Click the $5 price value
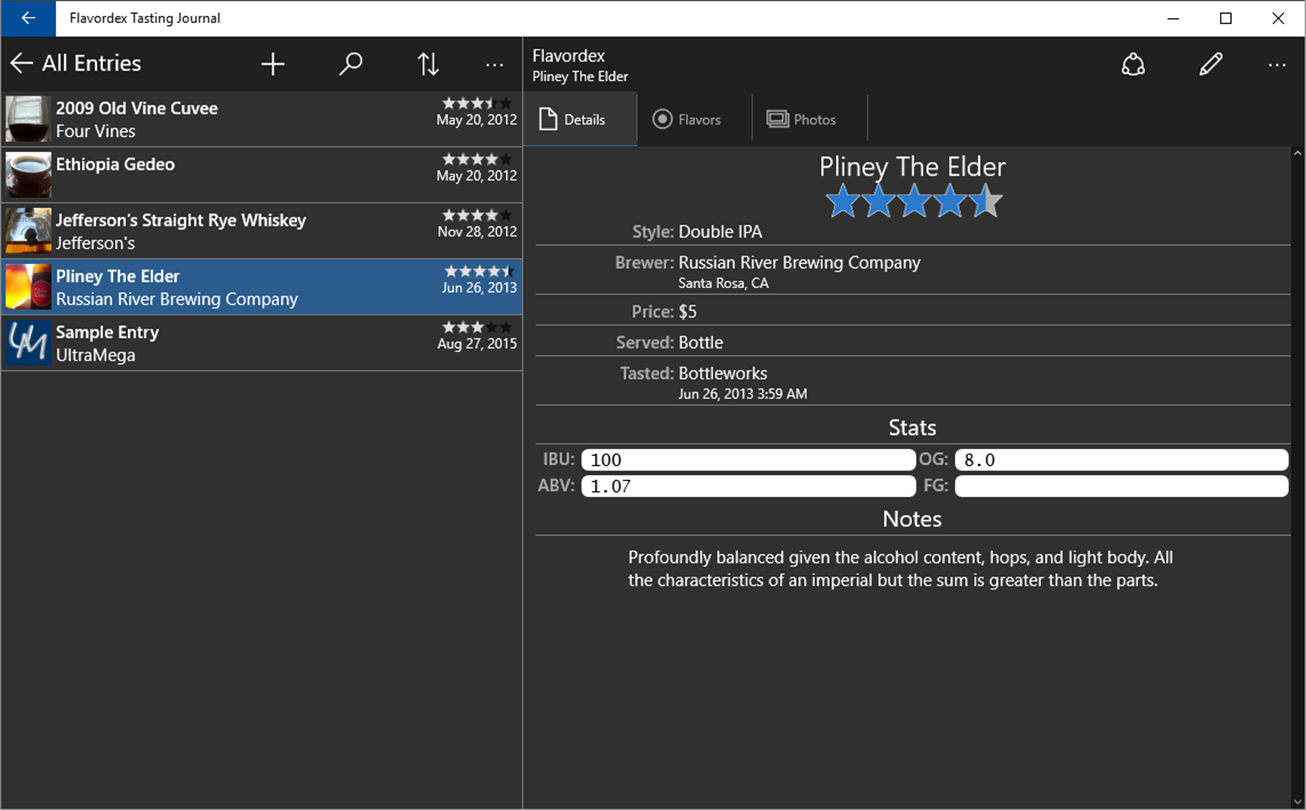Screen dimensions: 1306x810 pyautogui.click(x=688, y=312)
